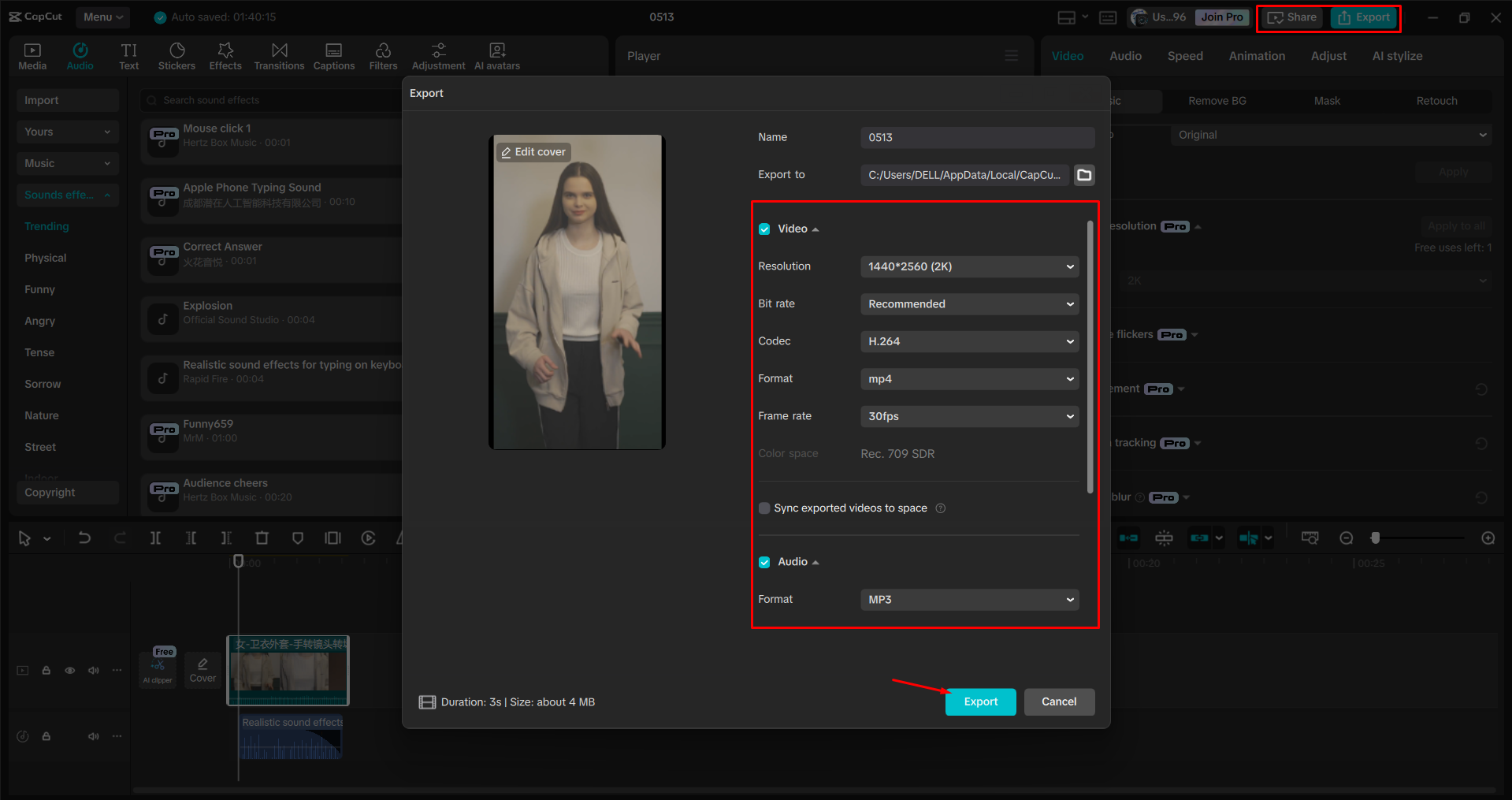Screen dimensions: 1512x800
Task: Select the Split tool in the timeline toolbar
Action: coord(155,538)
